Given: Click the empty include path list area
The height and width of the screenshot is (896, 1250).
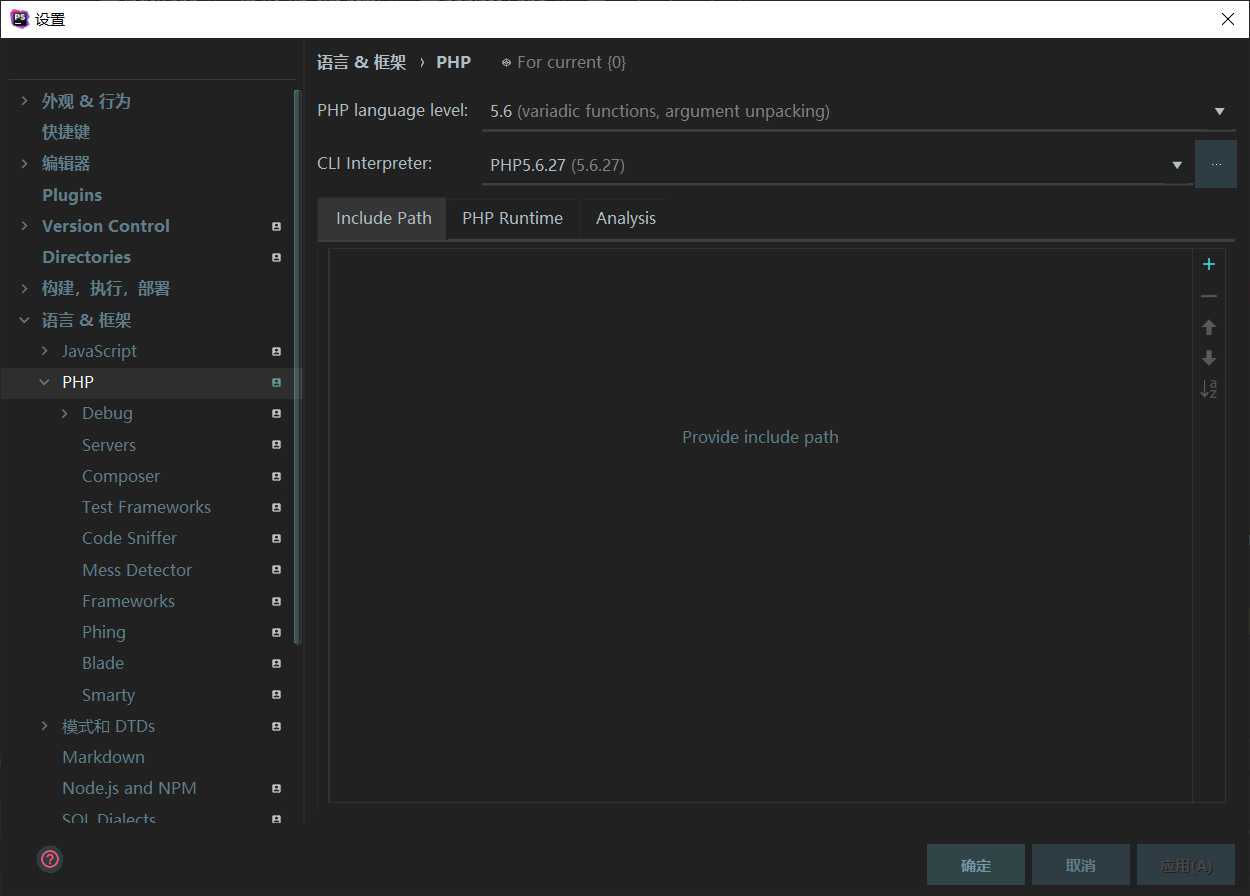Looking at the screenshot, I should 761,527.
